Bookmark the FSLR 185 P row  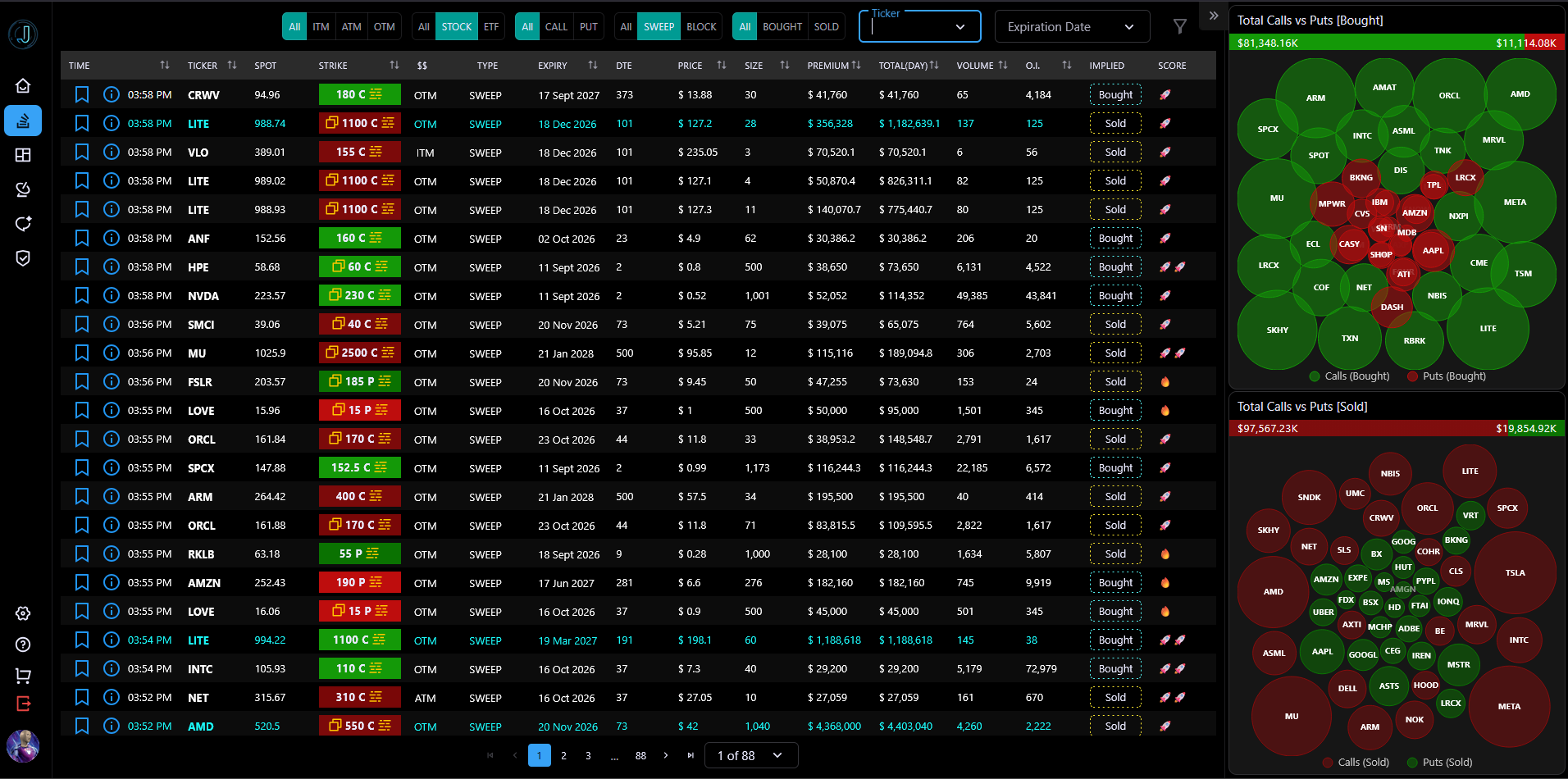click(82, 382)
